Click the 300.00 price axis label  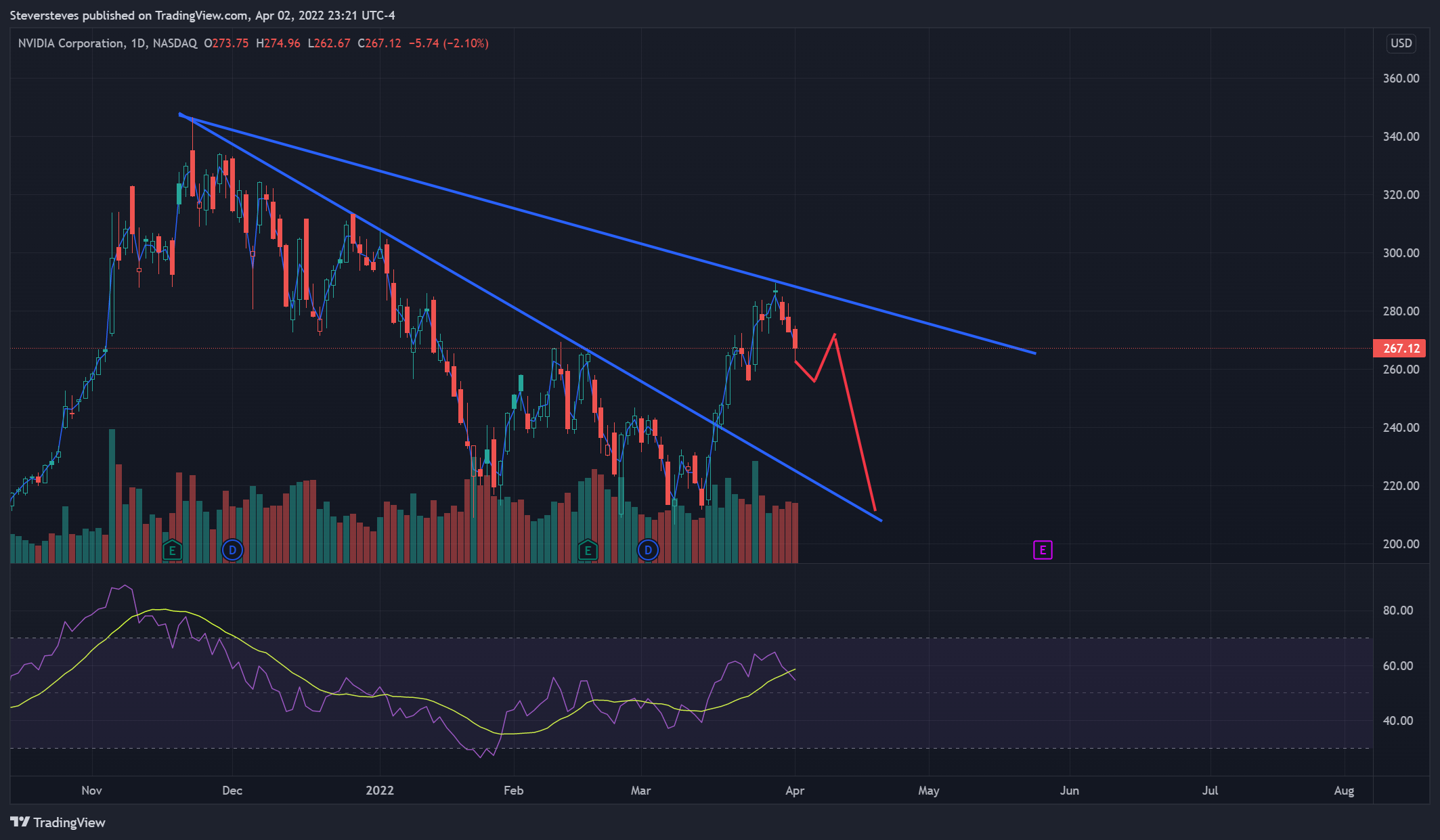(x=1401, y=253)
